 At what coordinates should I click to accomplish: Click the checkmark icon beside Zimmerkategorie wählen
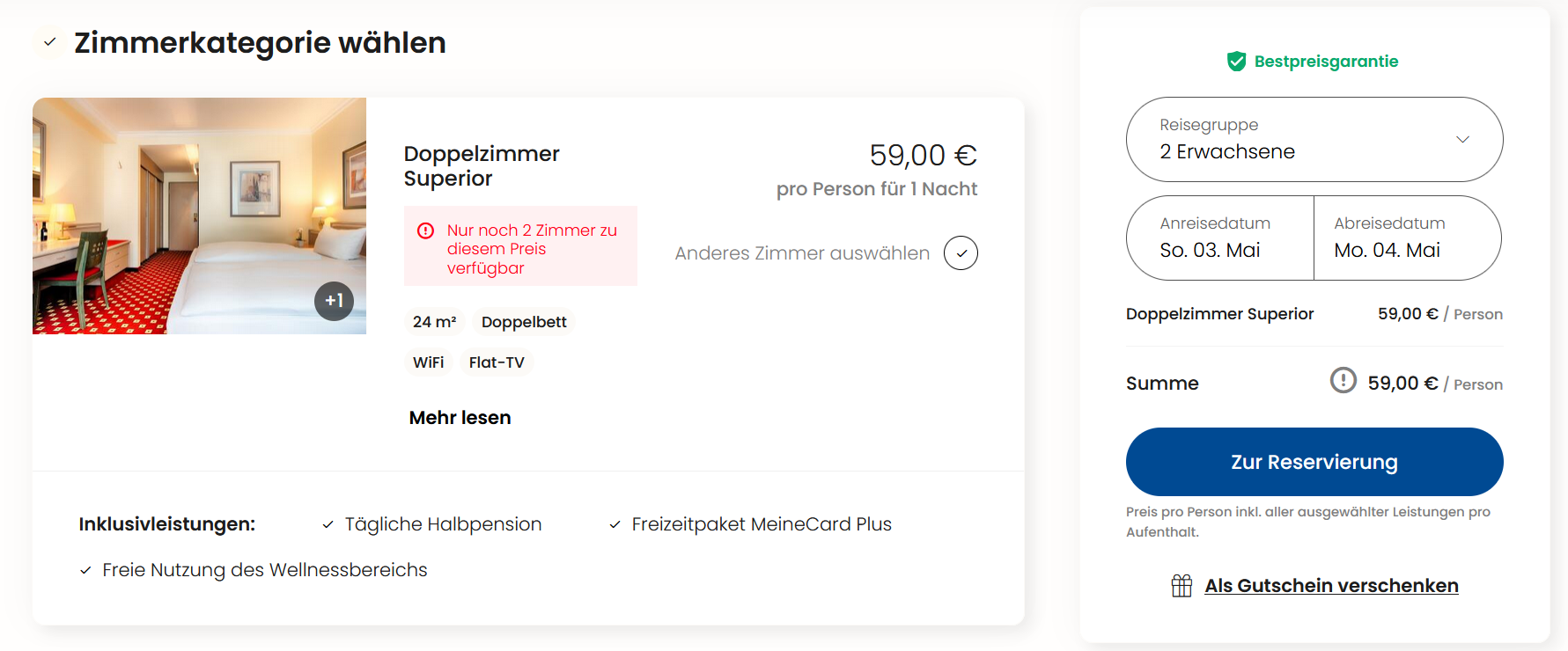[48, 41]
